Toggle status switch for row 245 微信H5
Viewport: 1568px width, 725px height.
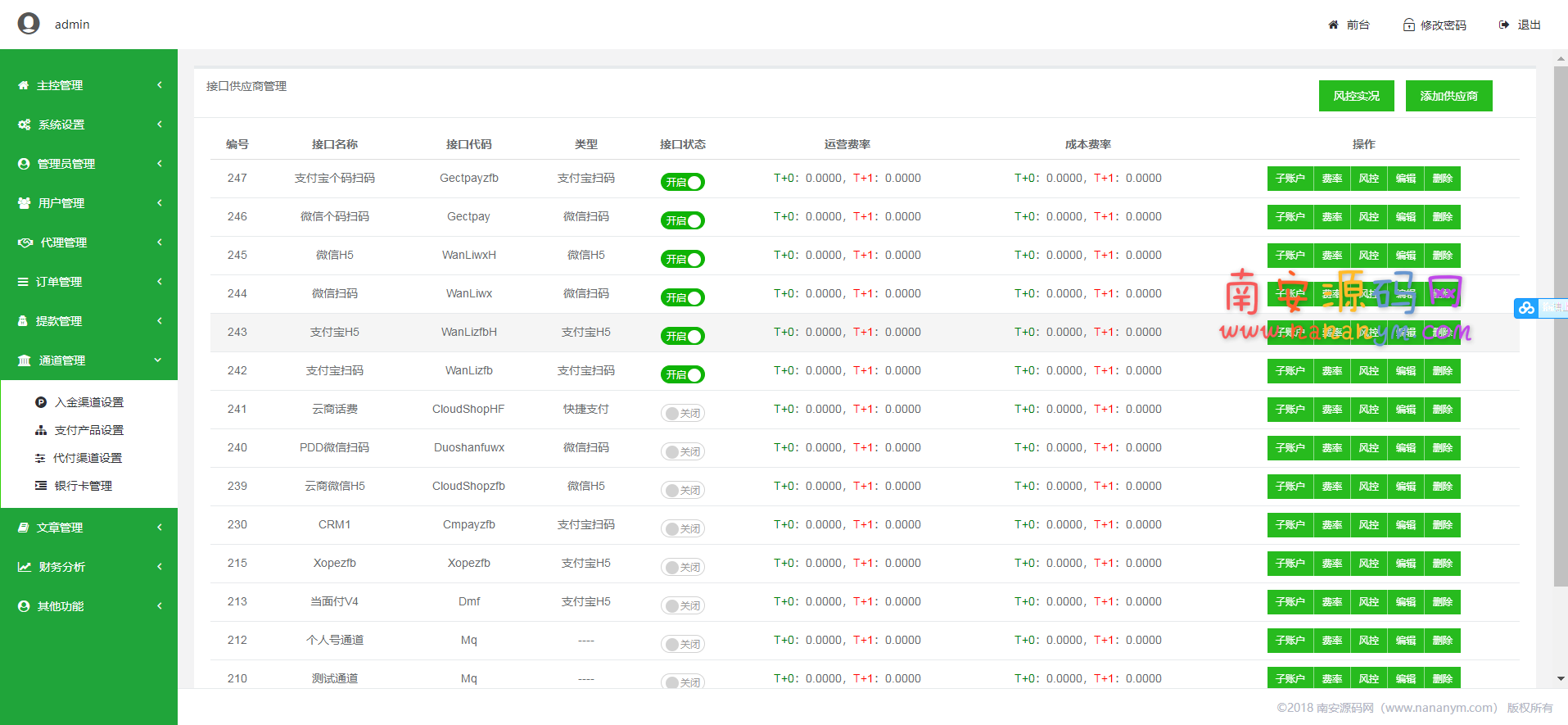click(683, 259)
